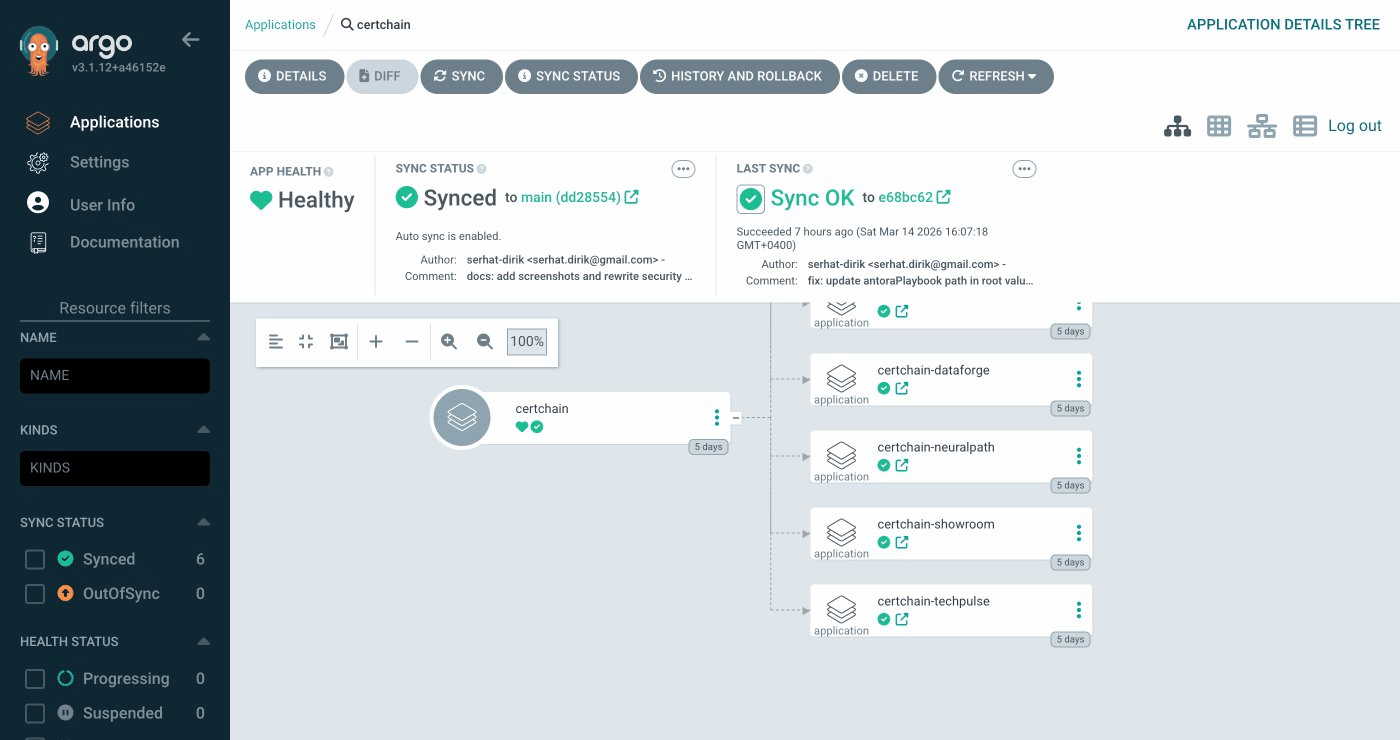
Task: Fit the tree to the screen
Action: [338, 341]
